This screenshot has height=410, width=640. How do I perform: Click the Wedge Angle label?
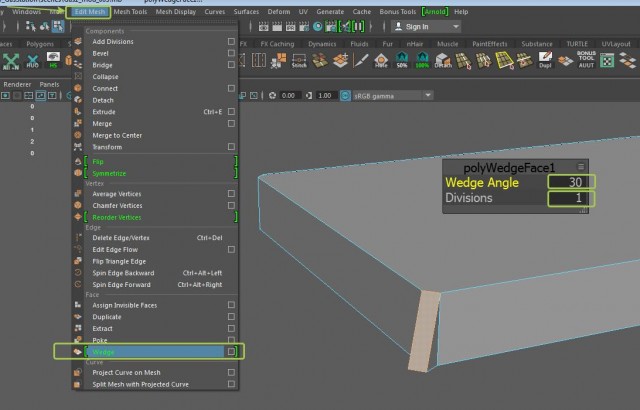(482, 182)
